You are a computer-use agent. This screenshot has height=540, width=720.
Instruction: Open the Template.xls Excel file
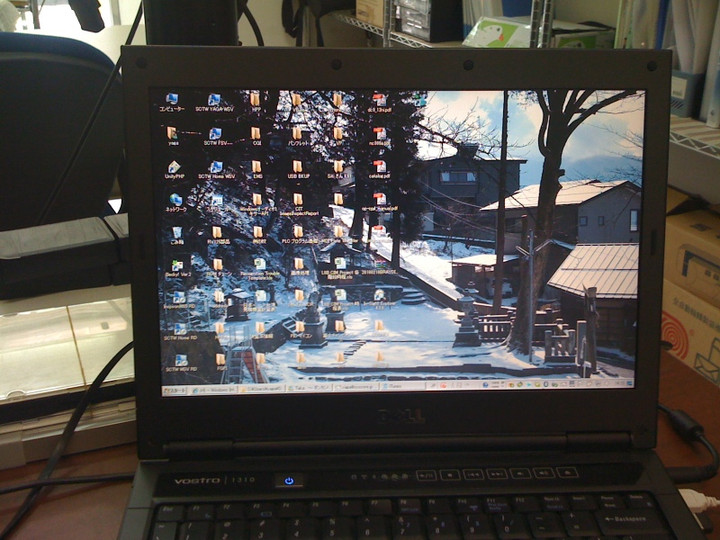pyautogui.click(x=260, y=270)
